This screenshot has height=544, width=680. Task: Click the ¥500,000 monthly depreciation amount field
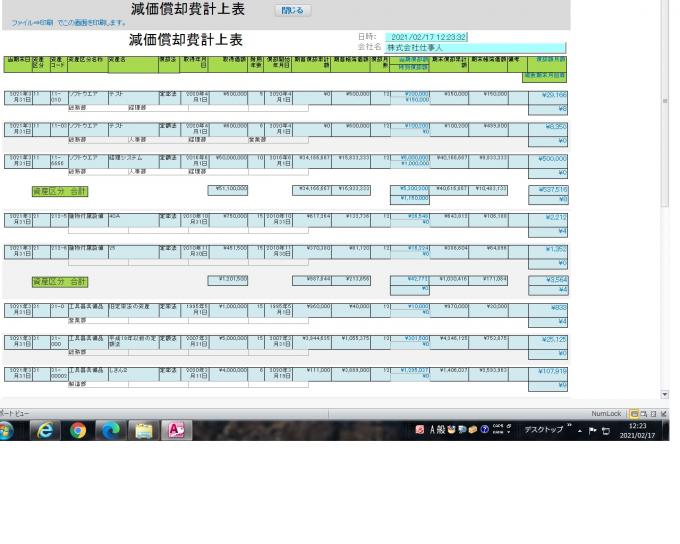[548, 158]
